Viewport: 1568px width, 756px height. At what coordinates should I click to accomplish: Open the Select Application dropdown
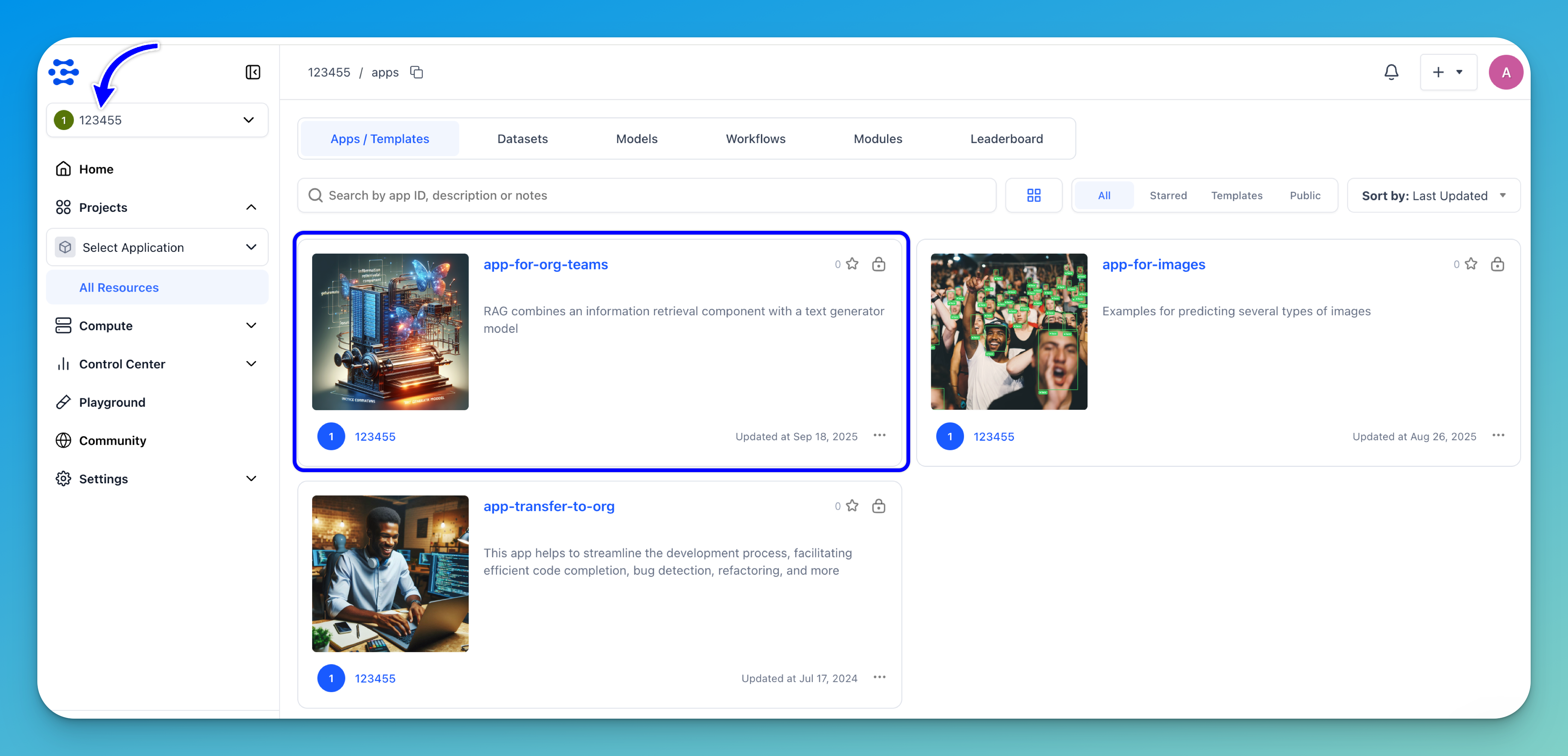pos(157,247)
